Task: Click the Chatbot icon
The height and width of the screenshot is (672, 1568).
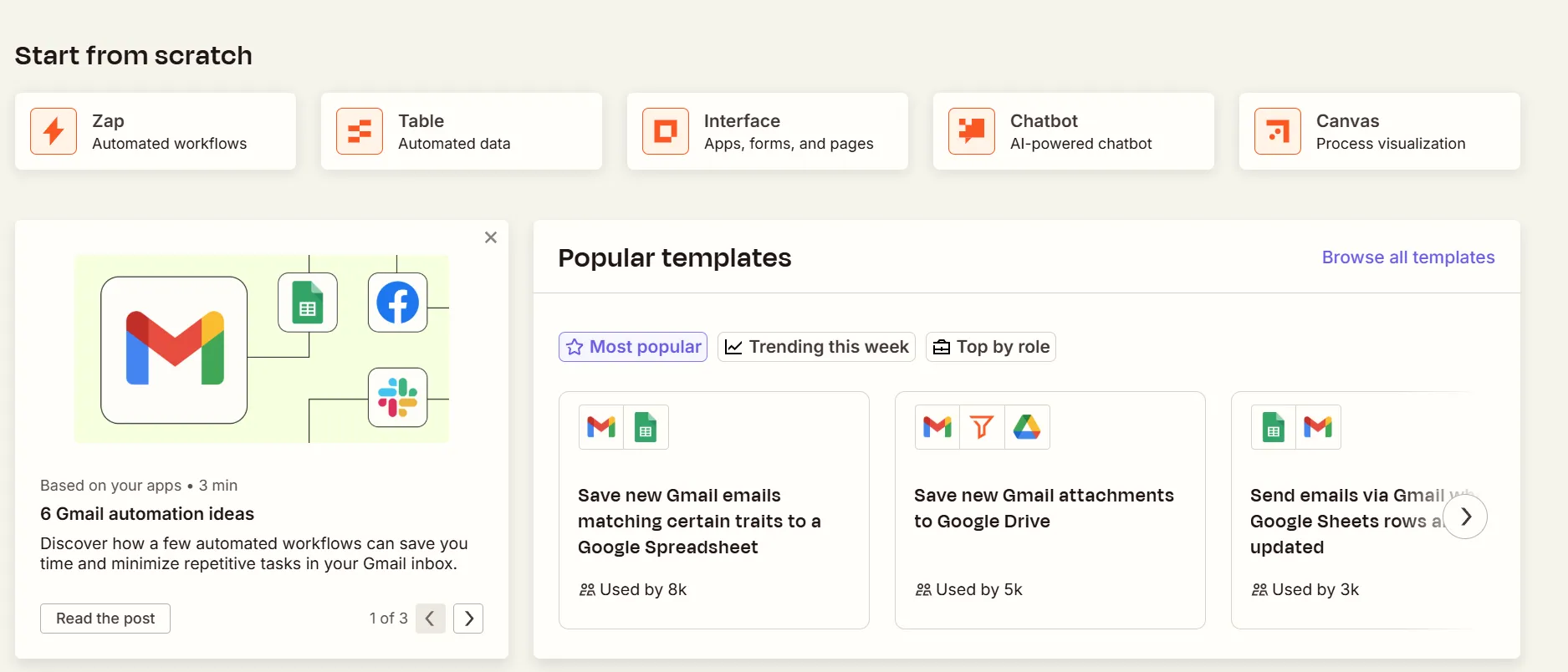Action: [972, 131]
